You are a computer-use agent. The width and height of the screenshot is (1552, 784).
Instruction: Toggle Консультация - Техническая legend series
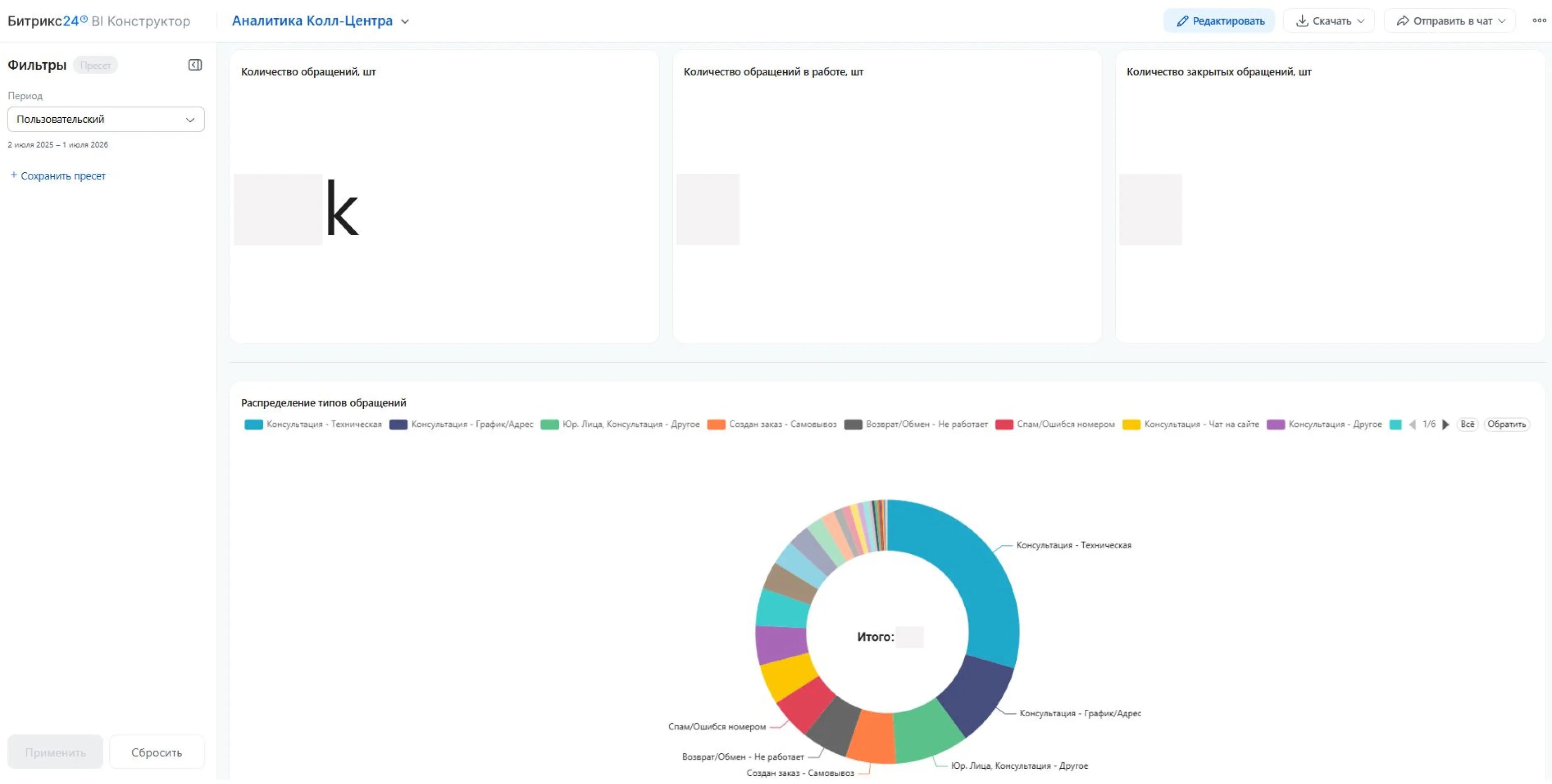(313, 425)
